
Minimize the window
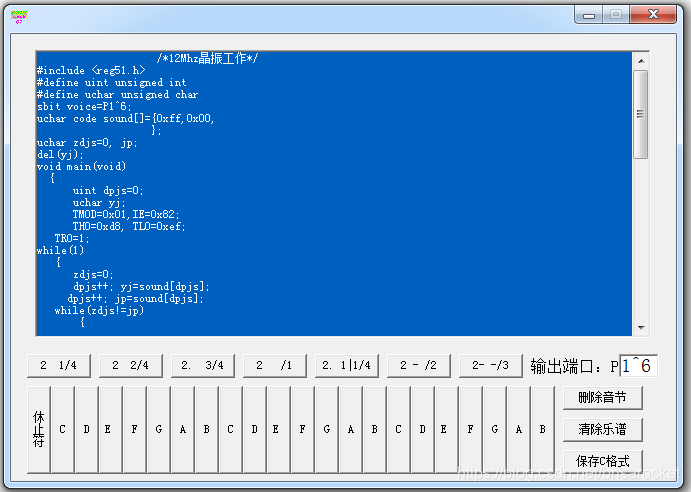coord(589,15)
